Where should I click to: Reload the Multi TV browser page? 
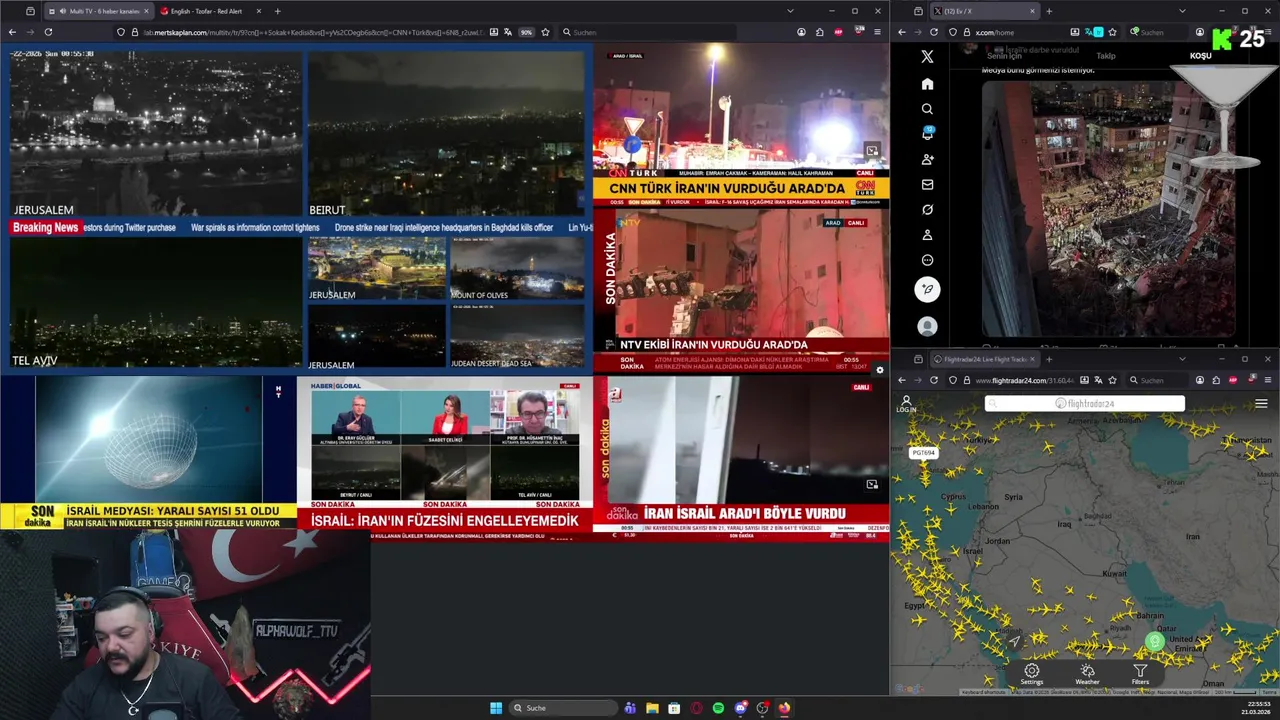[48, 32]
